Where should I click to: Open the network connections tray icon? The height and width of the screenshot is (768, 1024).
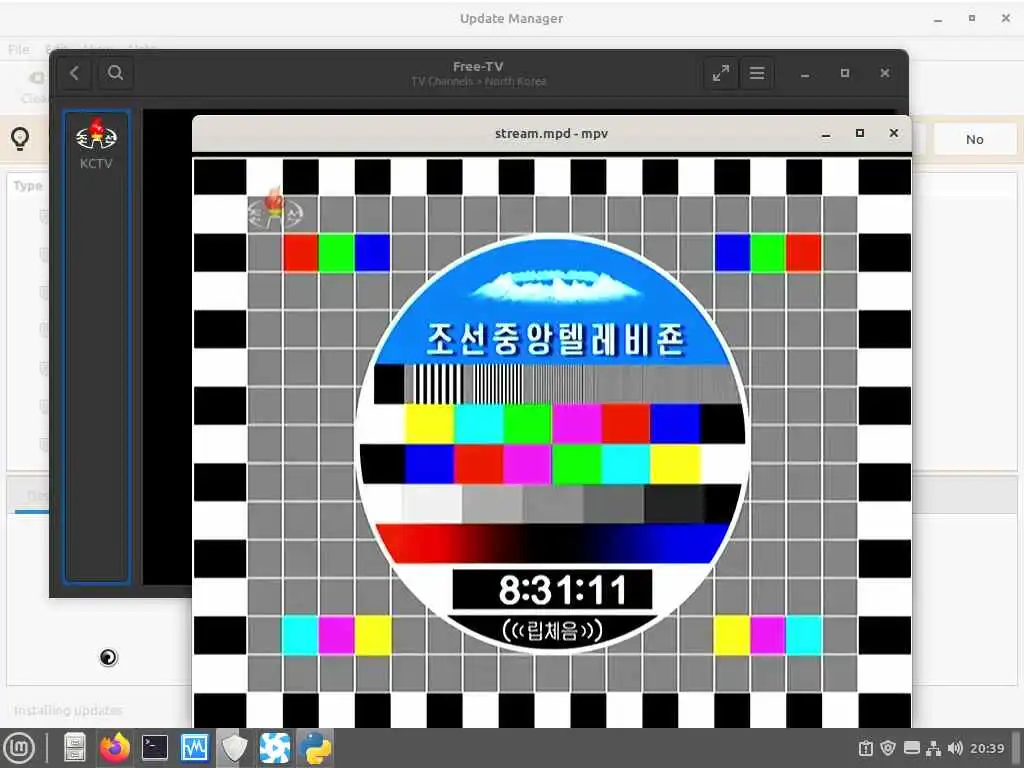click(934, 748)
